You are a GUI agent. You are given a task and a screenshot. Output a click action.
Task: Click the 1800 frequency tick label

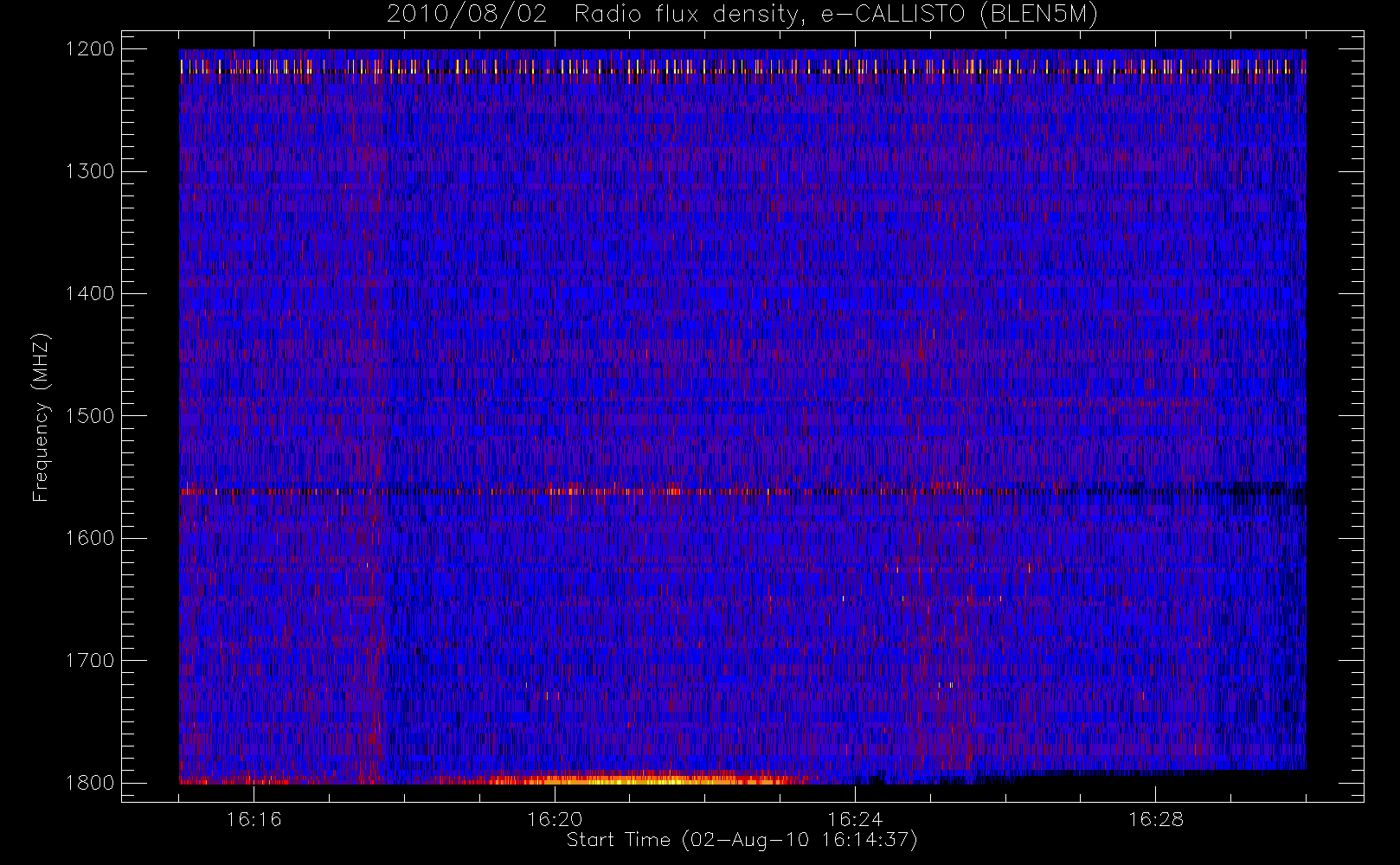click(x=90, y=782)
